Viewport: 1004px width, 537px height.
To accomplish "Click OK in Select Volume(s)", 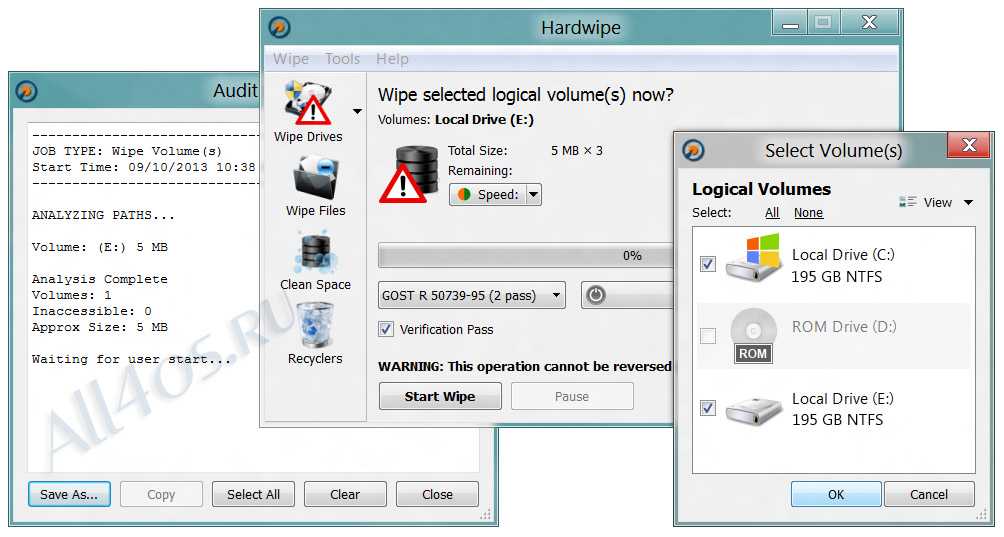I will [836, 494].
